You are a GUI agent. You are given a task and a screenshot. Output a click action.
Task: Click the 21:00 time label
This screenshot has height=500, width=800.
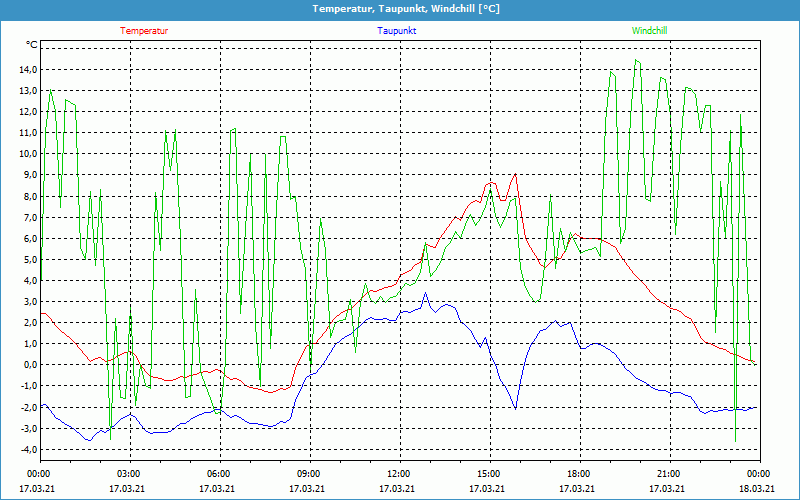(669, 474)
